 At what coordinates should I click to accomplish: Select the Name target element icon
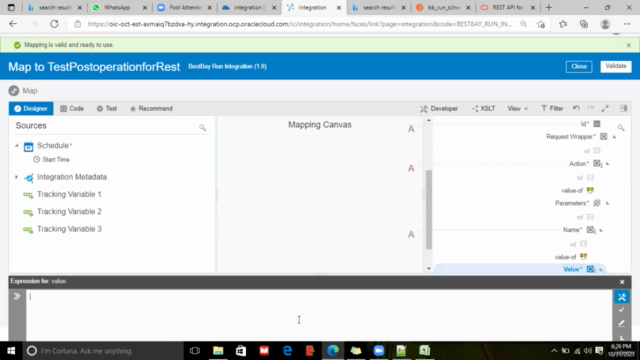[591, 230]
